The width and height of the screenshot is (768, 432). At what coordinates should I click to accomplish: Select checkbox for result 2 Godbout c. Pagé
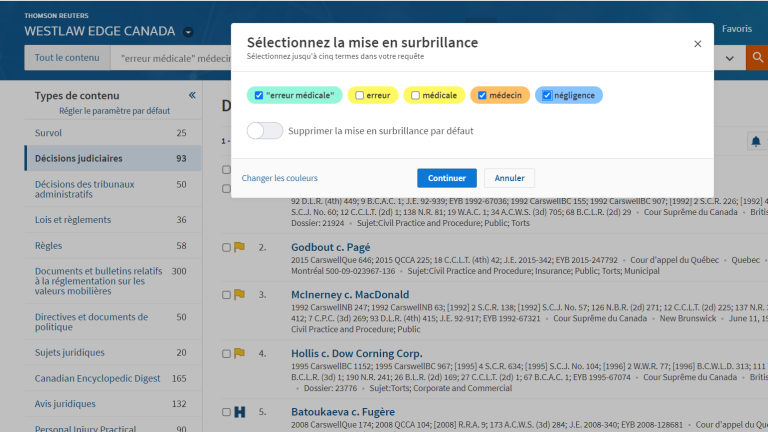click(226, 247)
